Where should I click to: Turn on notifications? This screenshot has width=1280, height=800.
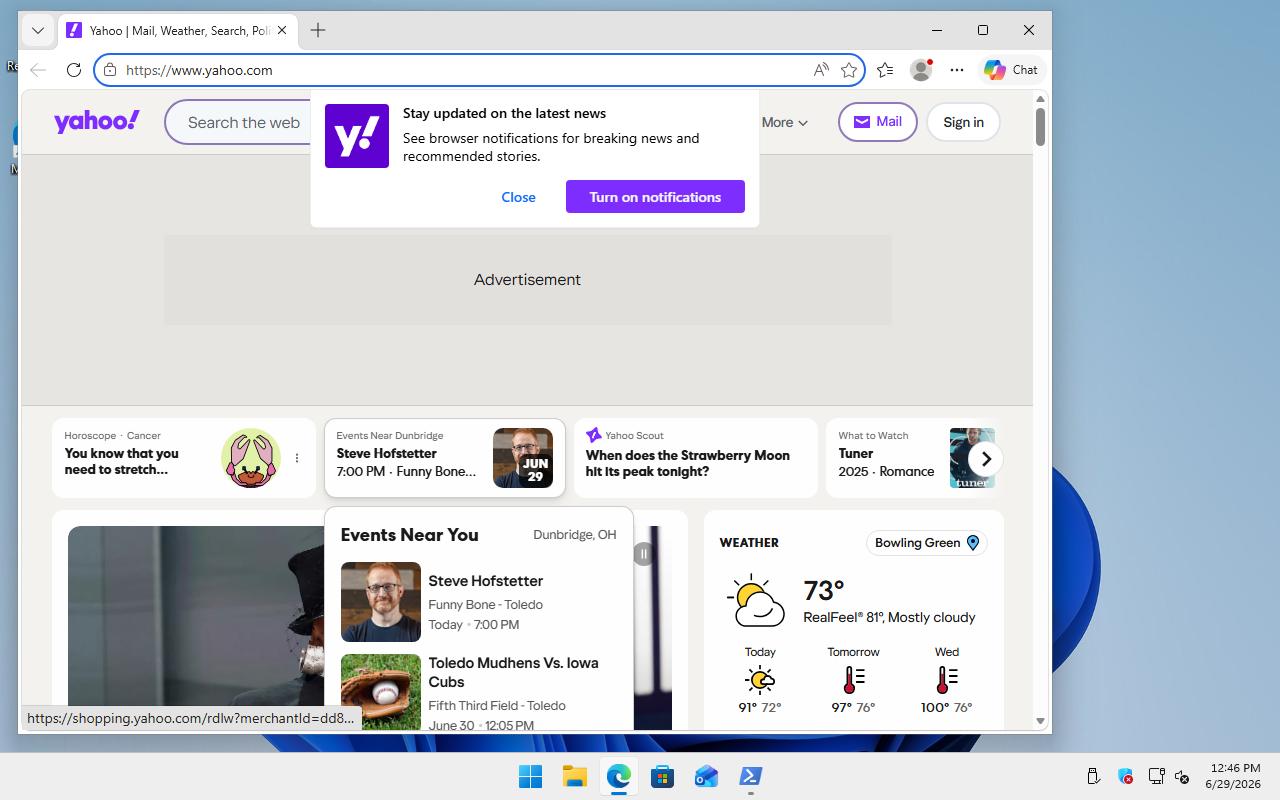655,197
